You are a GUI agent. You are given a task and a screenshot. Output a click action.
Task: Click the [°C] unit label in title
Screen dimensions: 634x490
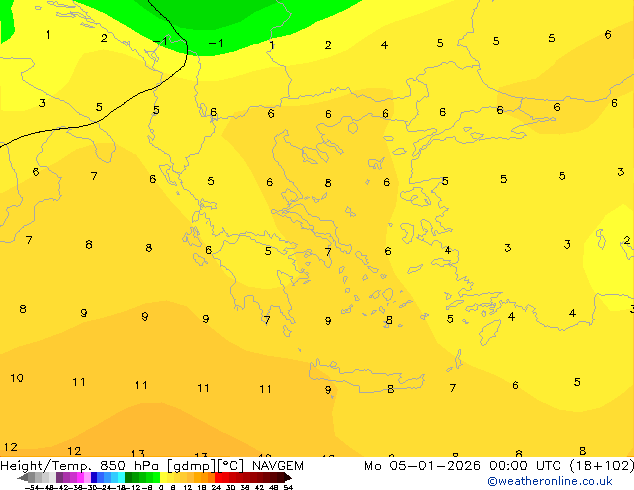click(x=231, y=466)
